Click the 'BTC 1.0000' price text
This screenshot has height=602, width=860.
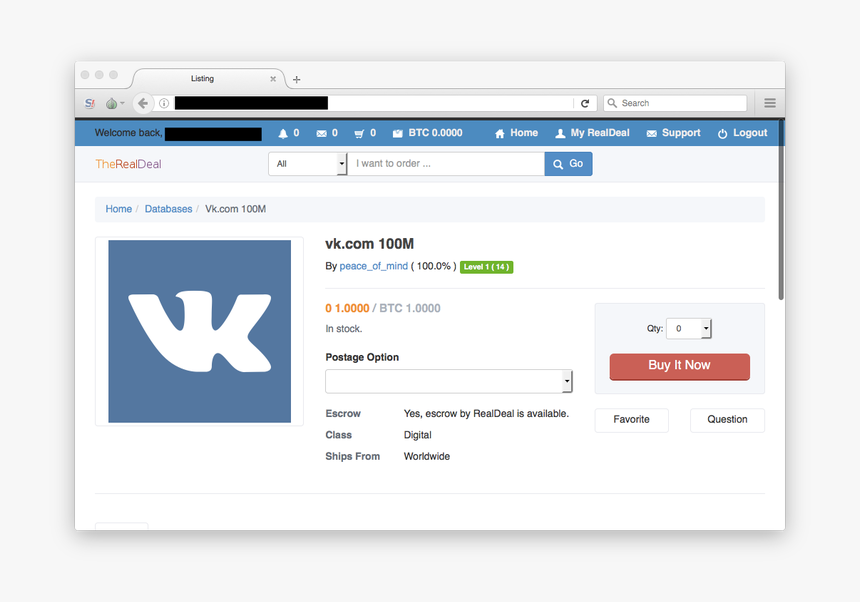pos(410,309)
